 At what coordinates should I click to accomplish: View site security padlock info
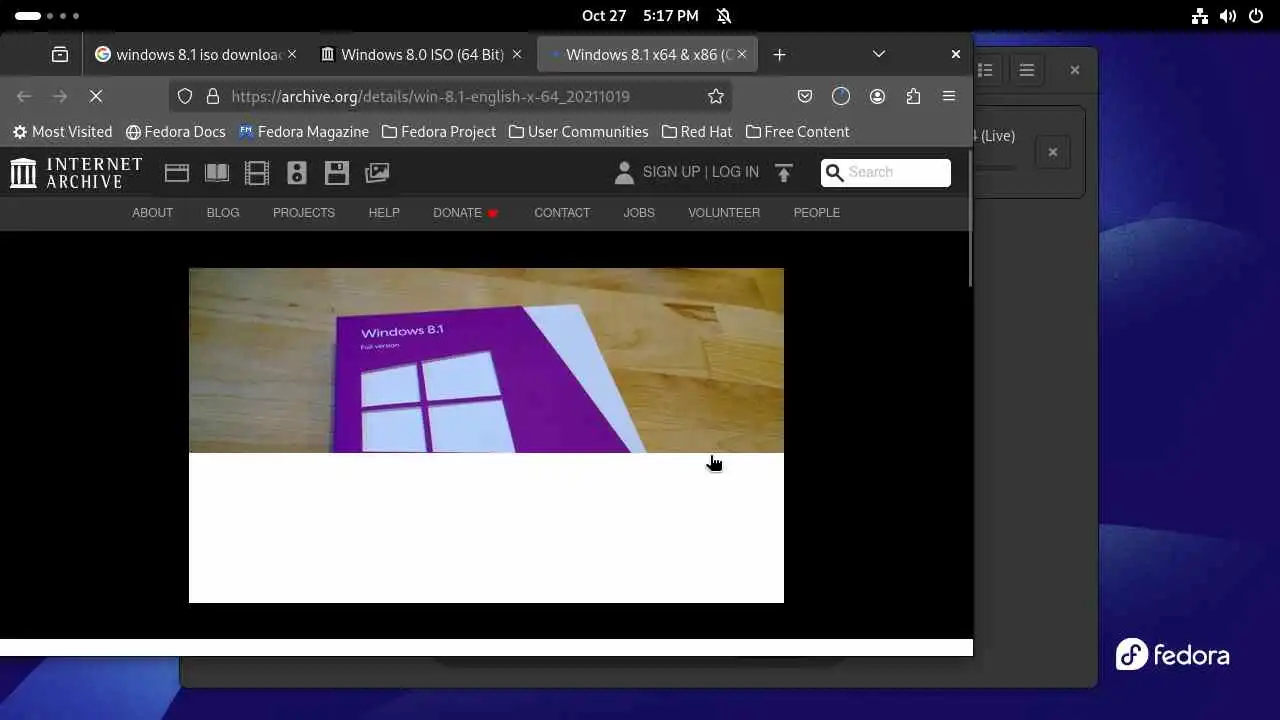click(x=212, y=96)
